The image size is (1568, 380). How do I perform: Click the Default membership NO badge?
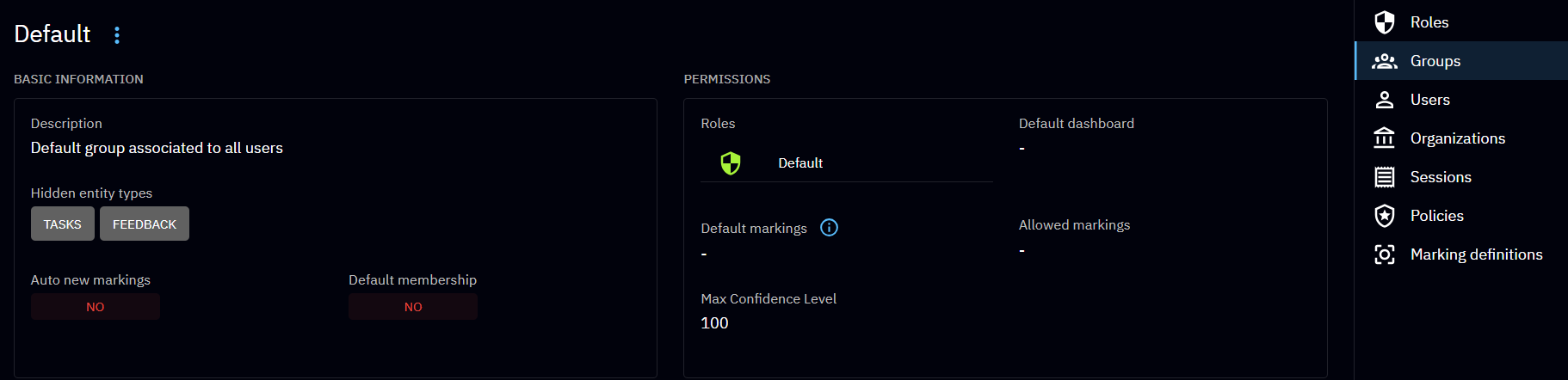[x=413, y=307]
